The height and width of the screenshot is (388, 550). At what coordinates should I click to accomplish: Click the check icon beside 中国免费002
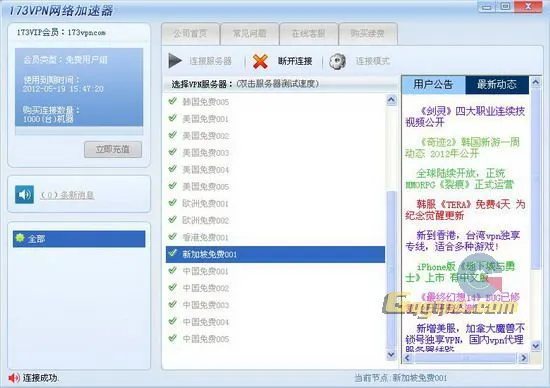pos(172,287)
